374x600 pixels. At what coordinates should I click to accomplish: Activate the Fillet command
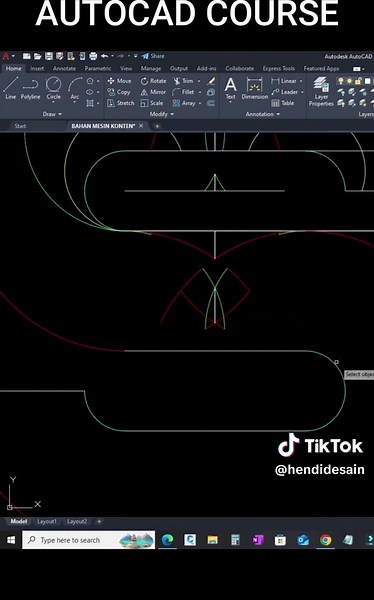(x=183, y=92)
